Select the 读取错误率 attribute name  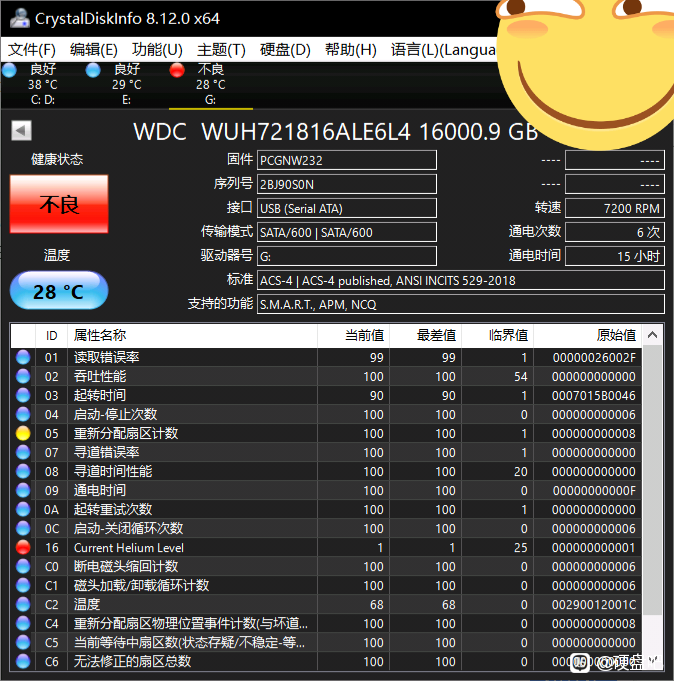click(x=106, y=357)
